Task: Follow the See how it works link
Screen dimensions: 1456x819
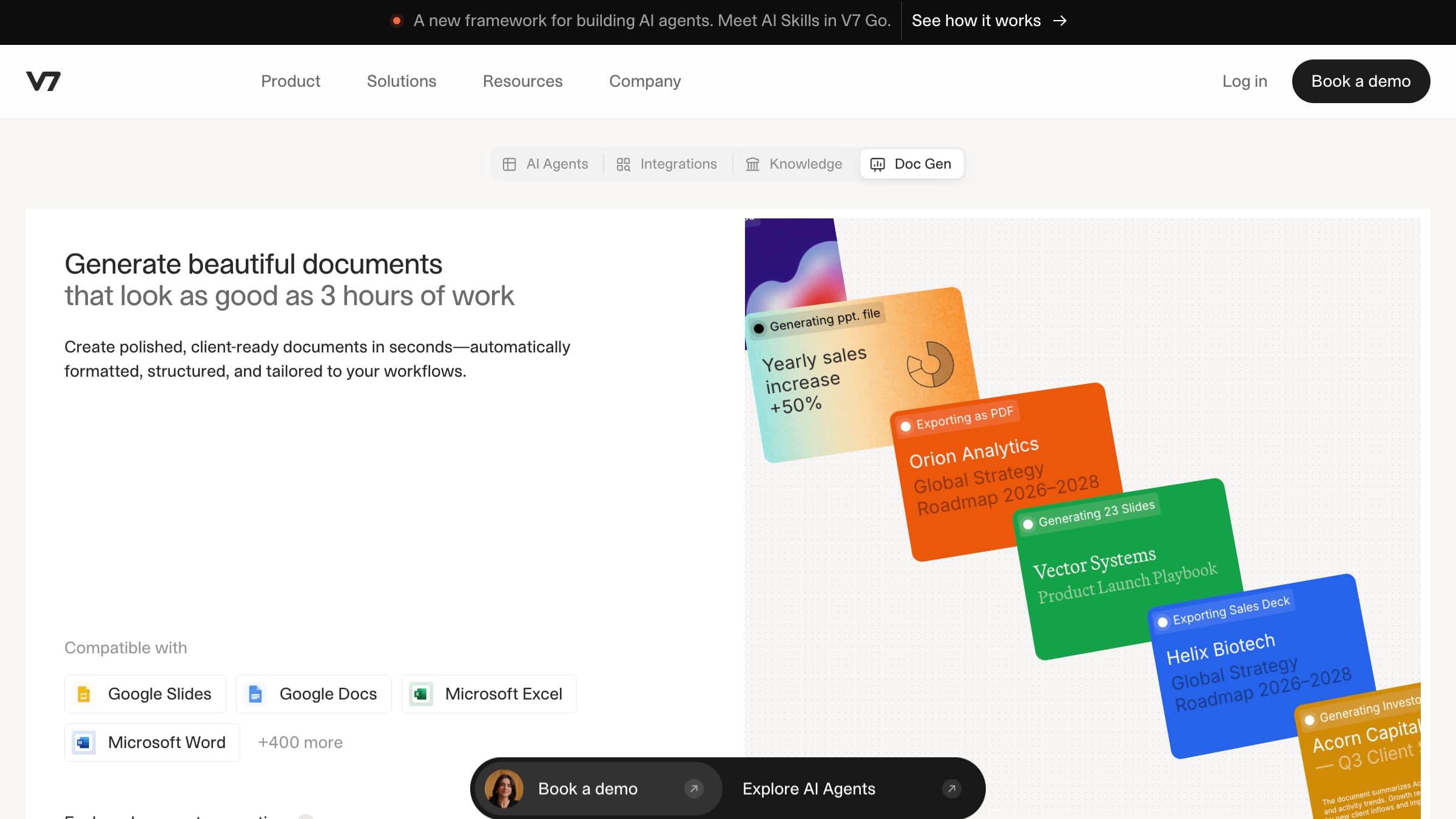Action: 988,21
